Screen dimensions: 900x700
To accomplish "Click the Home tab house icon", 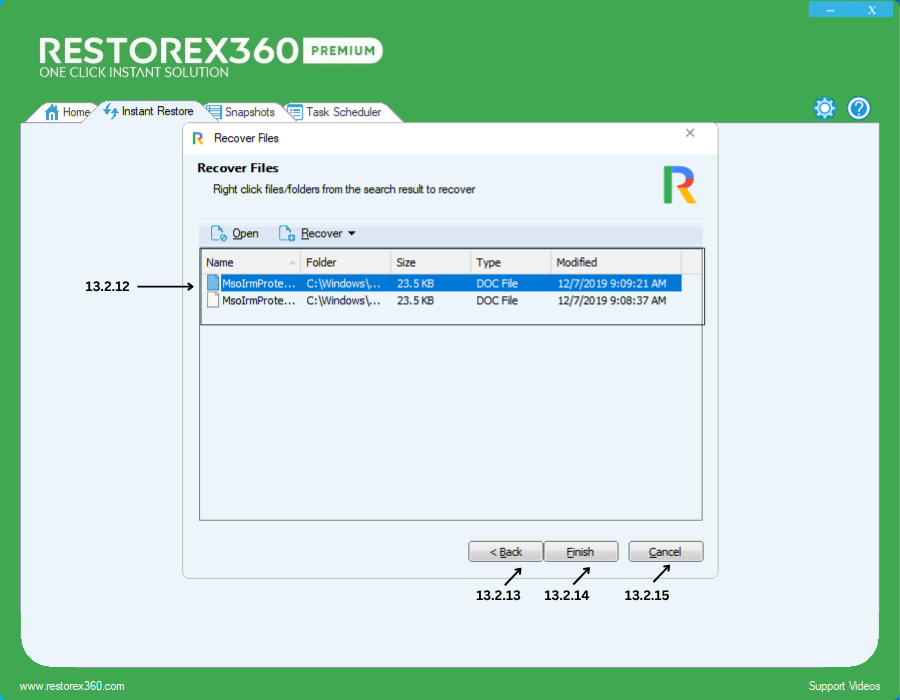I will [52, 112].
